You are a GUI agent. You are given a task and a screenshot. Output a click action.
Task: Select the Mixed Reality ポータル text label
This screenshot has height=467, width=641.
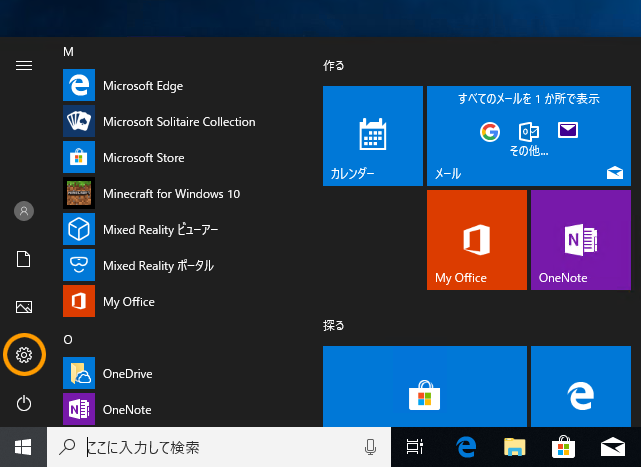click(x=158, y=266)
